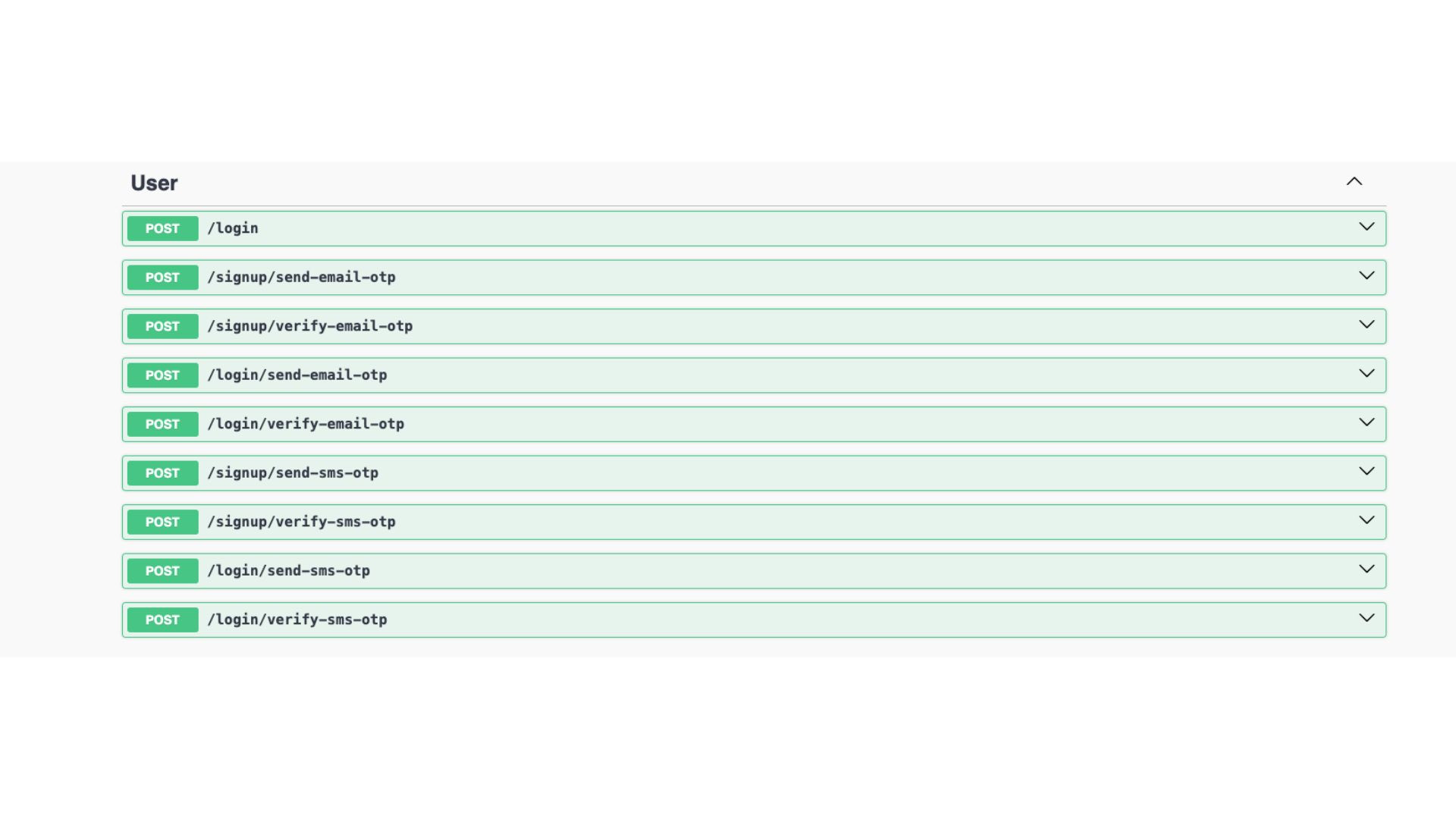Screen dimensions: 1456x819
Task: Expand chevron for /login/send-email-otp
Action: tap(1367, 374)
